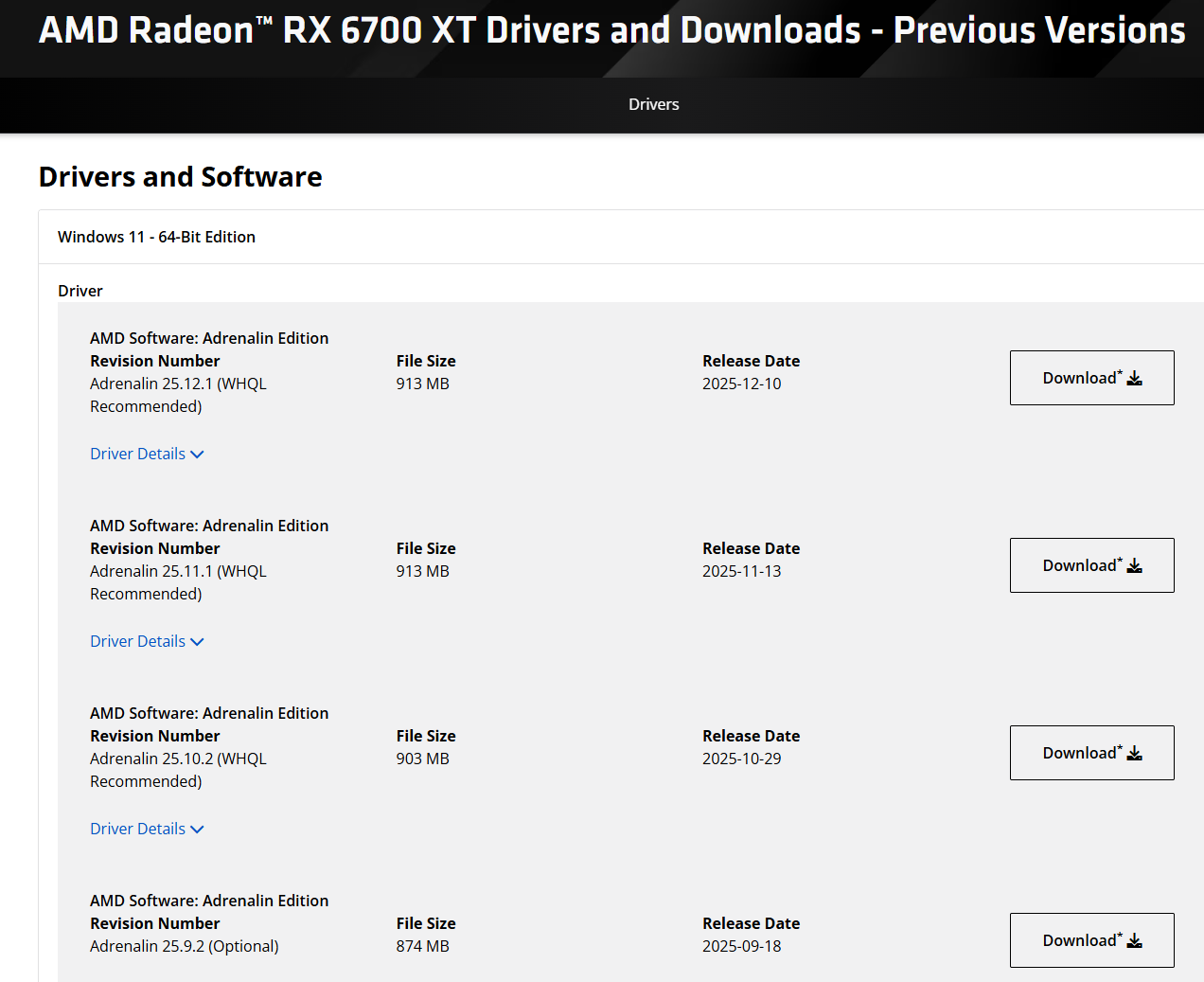Screen dimensions: 1204x982
Task: Open the Drivers tab in navigation bar
Action: [653, 104]
